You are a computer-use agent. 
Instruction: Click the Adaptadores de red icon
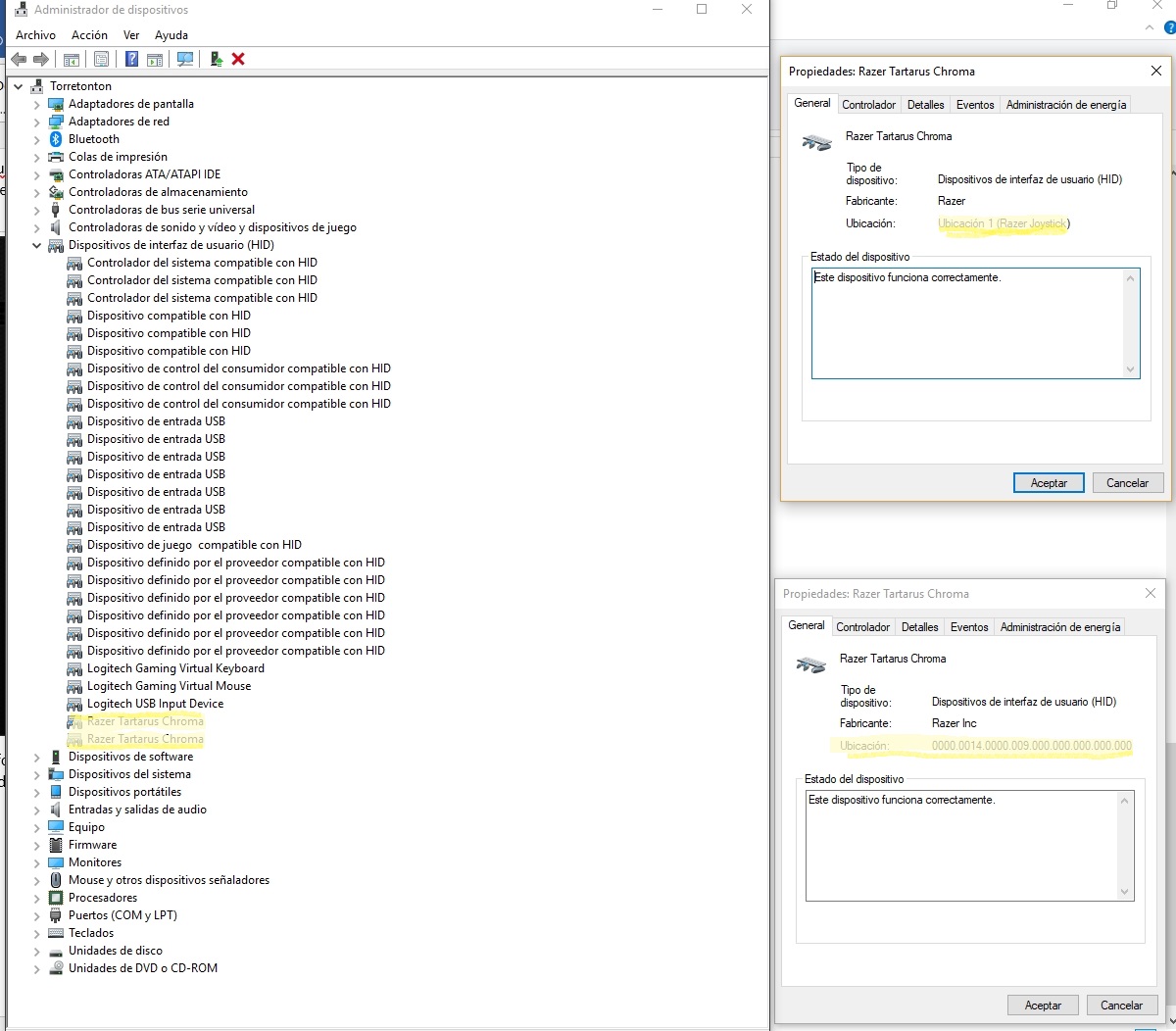56,122
